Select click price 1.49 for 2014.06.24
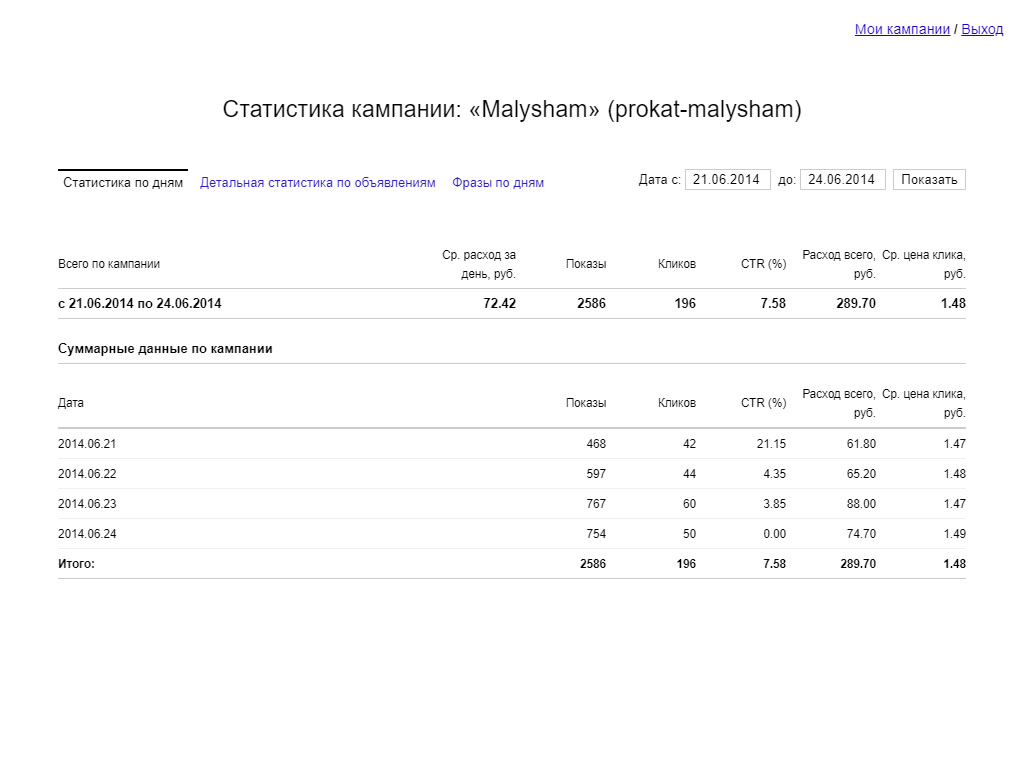1024x768 pixels. tap(955, 534)
